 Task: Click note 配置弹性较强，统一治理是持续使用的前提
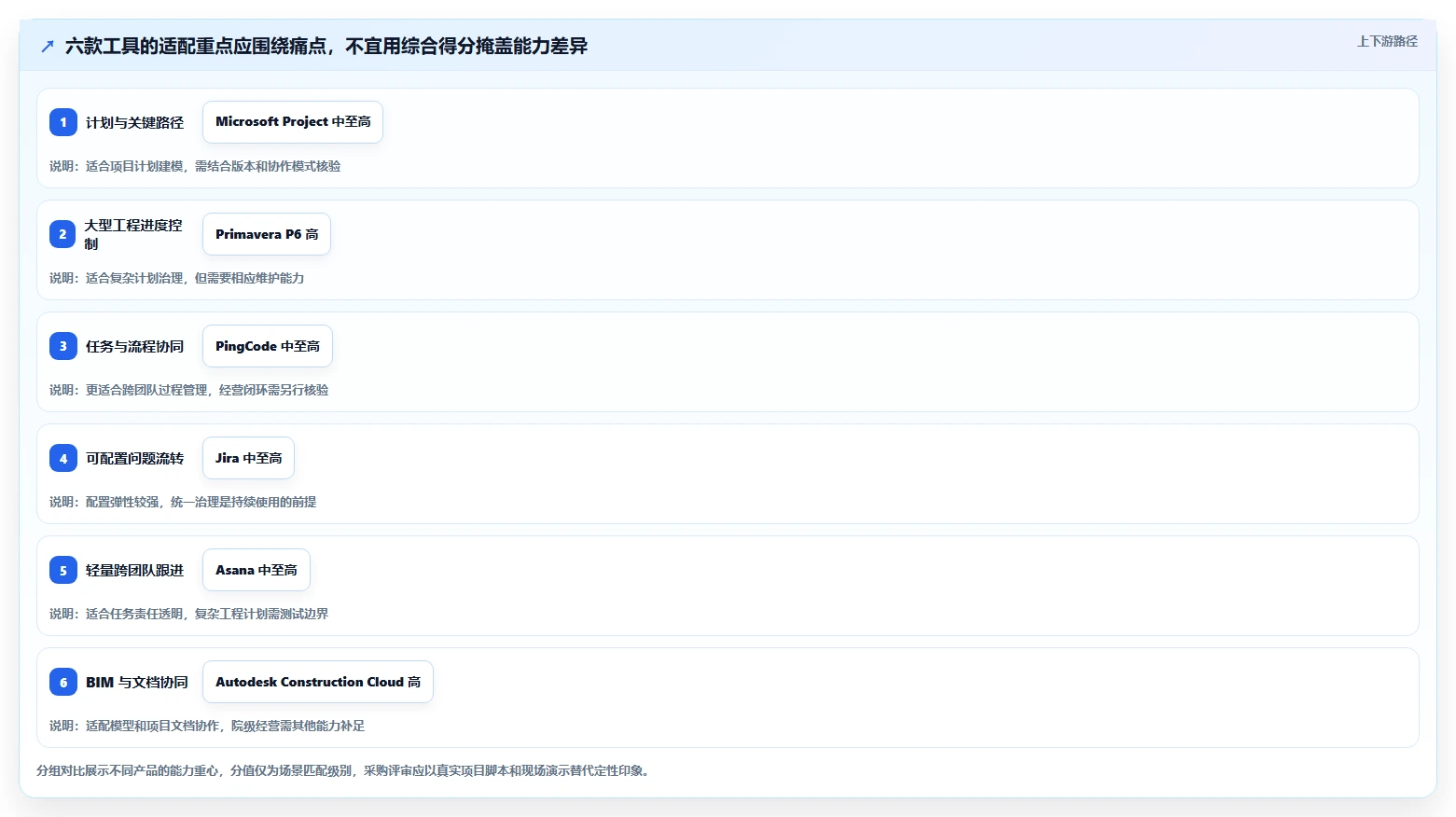point(183,502)
